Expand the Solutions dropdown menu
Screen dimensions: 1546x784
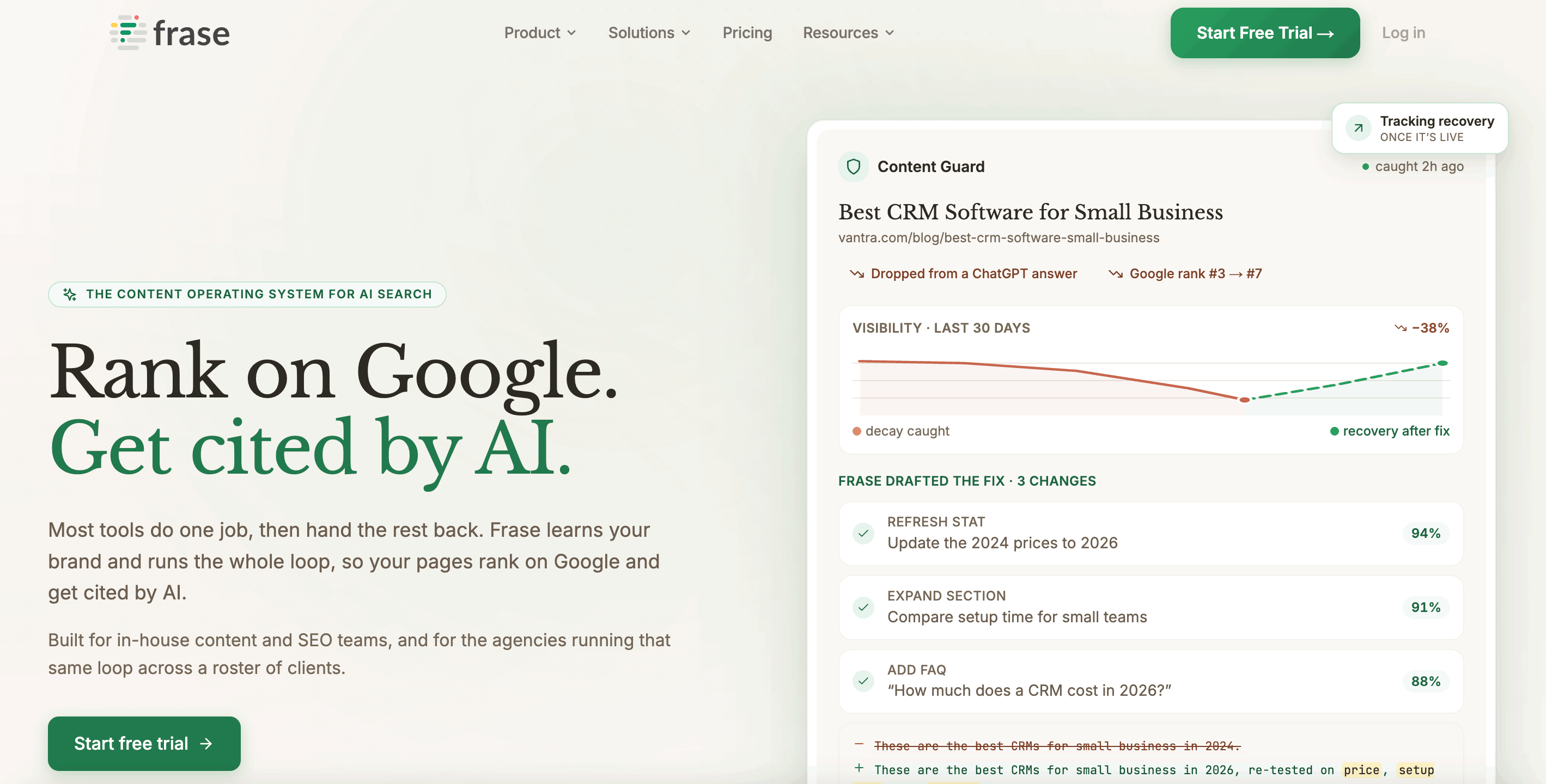pos(649,33)
